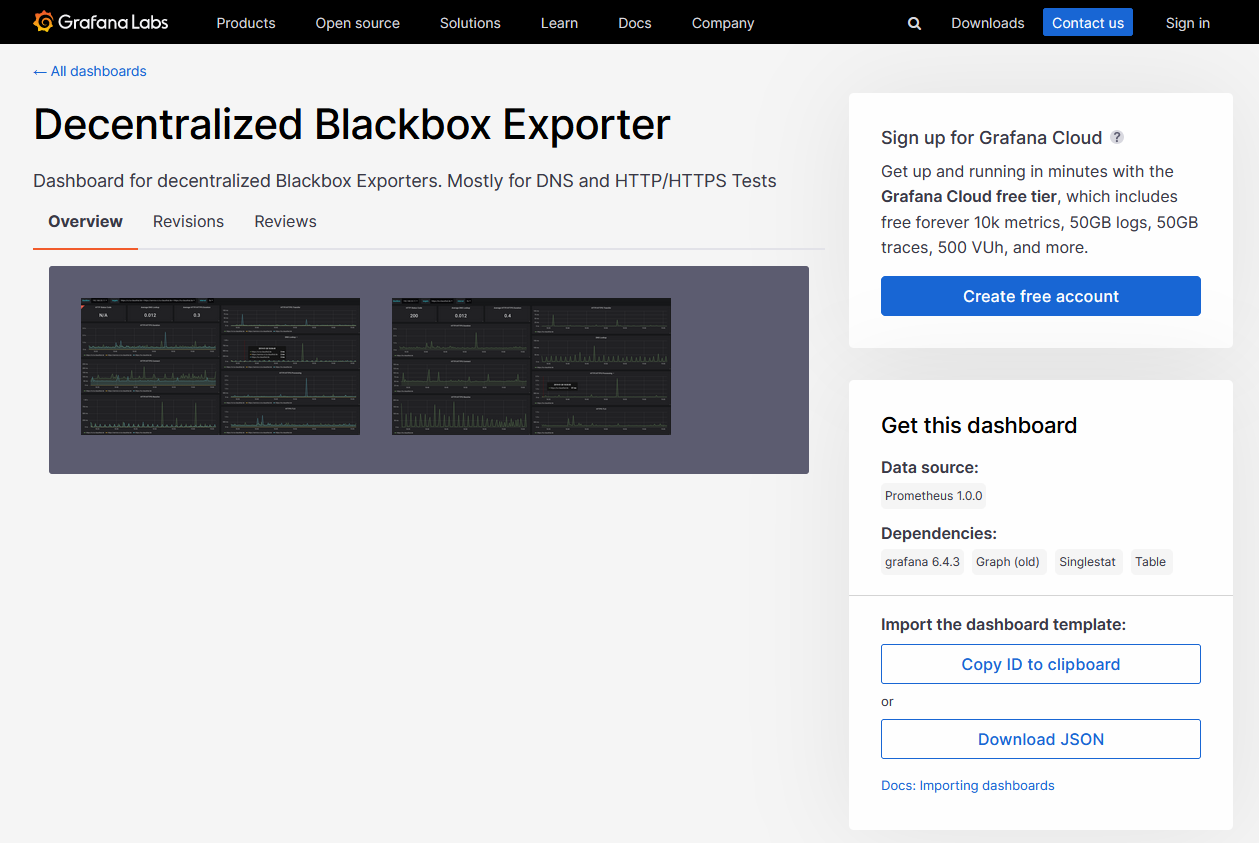Image resolution: width=1259 pixels, height=843 pixels.
Task: Open the Docs menu
Action: 635,23
